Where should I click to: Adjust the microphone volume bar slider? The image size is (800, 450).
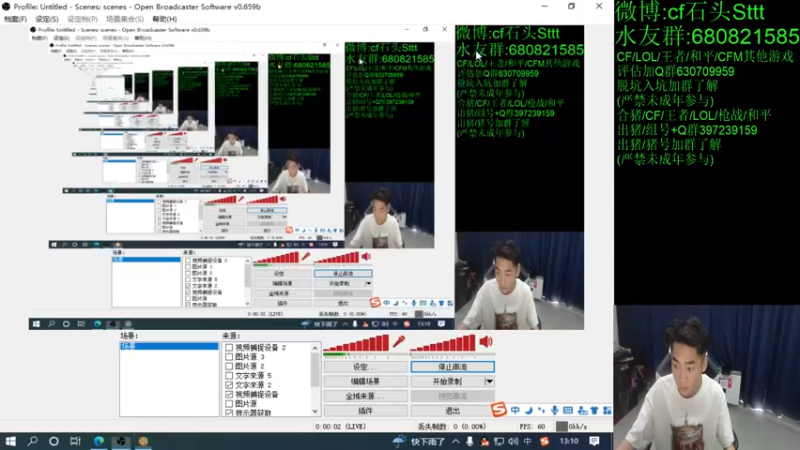click(x=357, y=343)
